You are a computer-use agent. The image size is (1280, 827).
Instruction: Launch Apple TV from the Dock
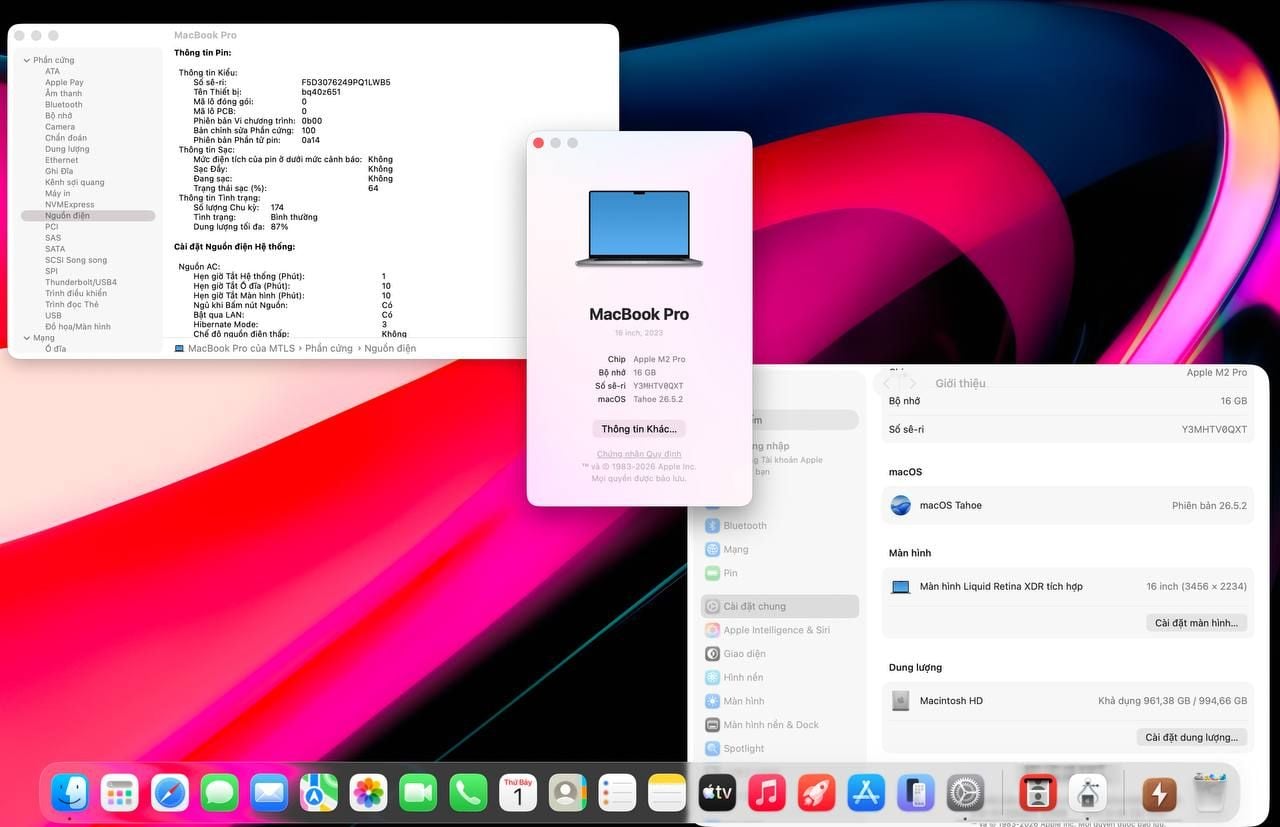(x=717, y=793)
